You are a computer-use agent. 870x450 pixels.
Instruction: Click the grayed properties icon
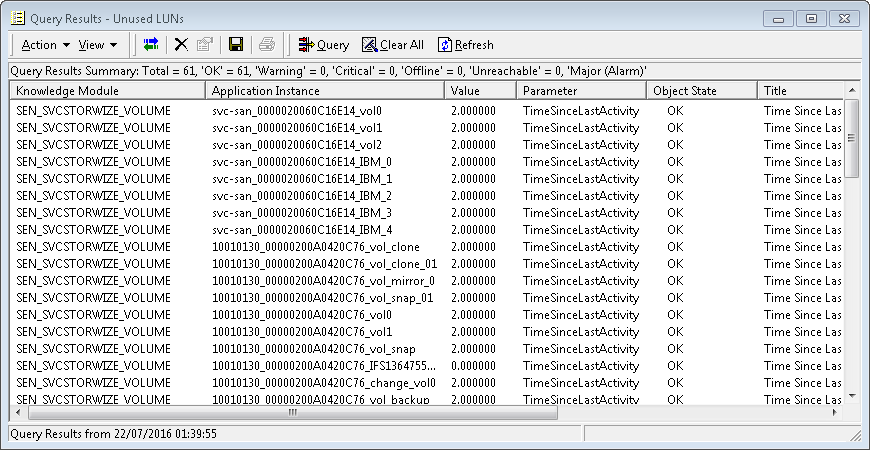tap(205, 45)
